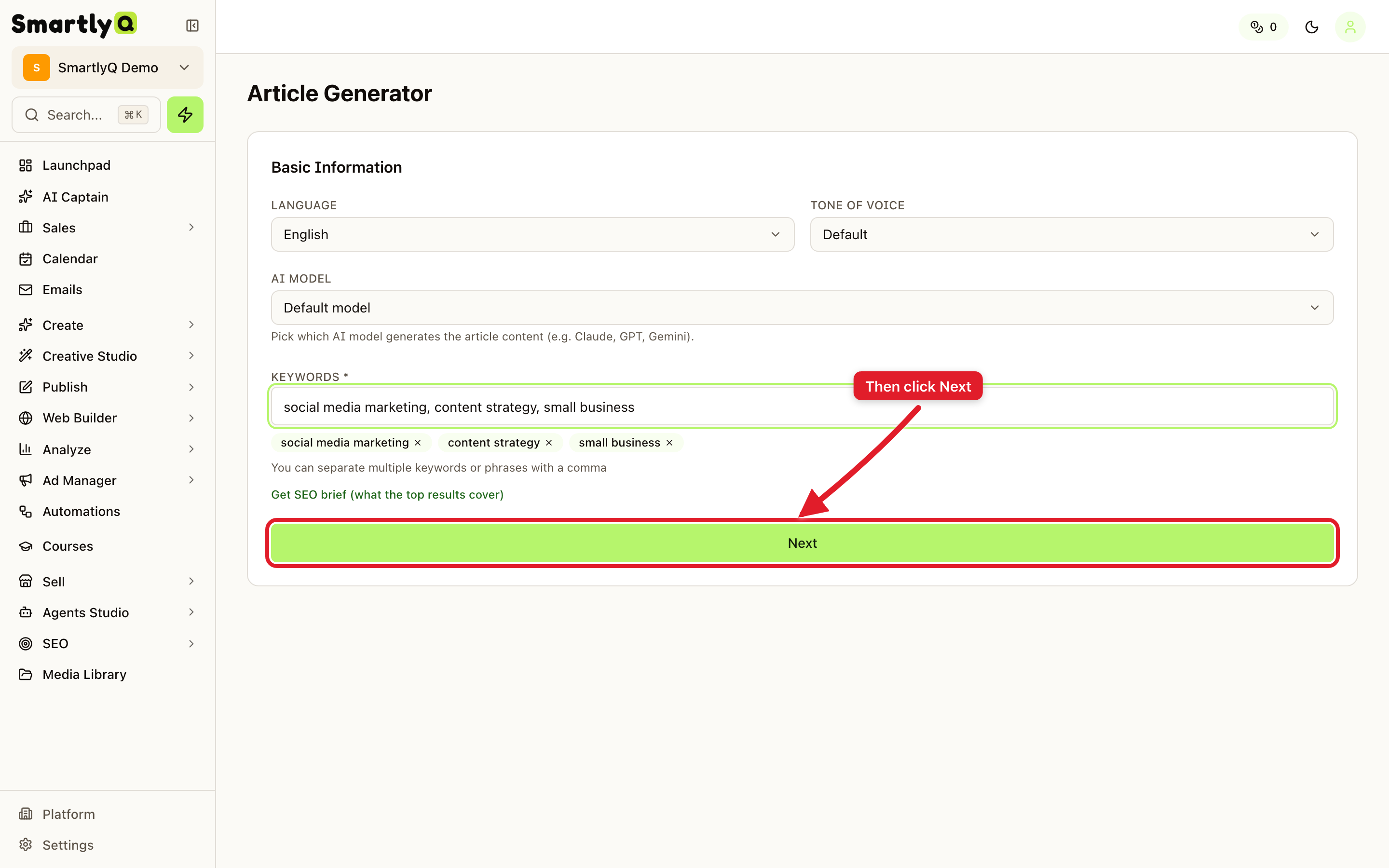Image resolution: width=1389 pixels, height=868 pixels.
Task: Open the user profile avatar
Action: pos(1350,27)
